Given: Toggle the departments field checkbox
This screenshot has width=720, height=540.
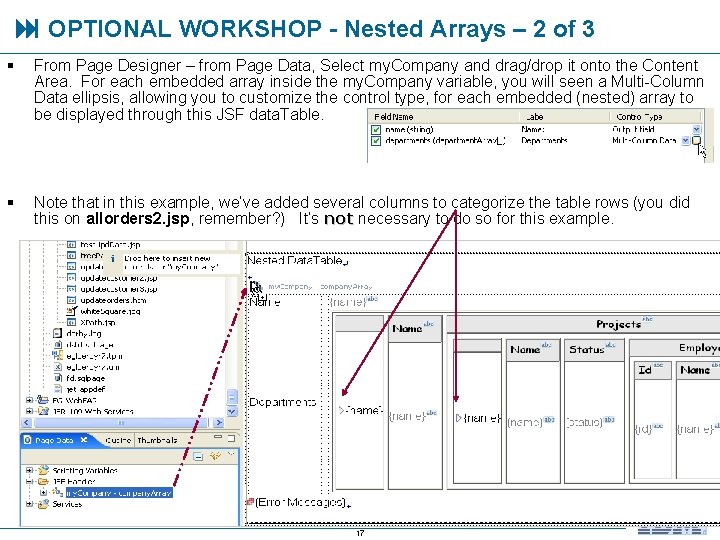Looking at the screenshot, I should [376, 141].
